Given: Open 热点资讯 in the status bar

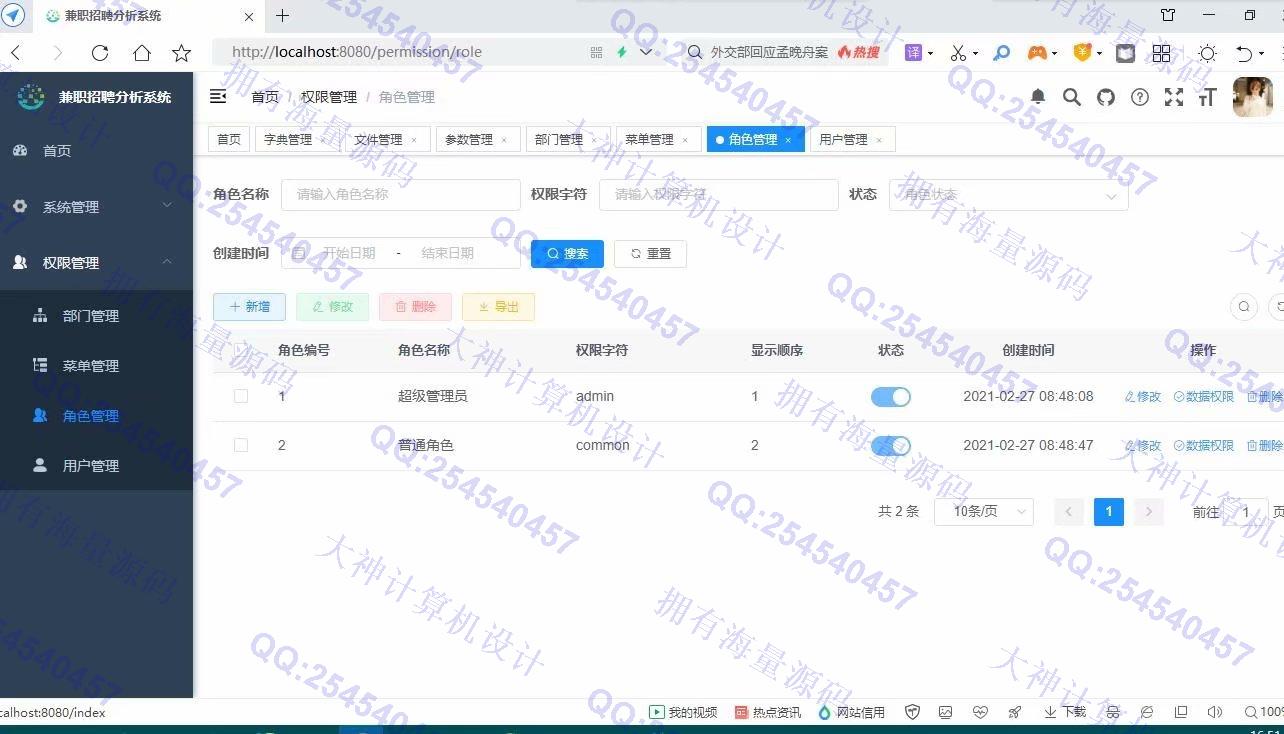Looking at the screenshot, I should (768, 712).
